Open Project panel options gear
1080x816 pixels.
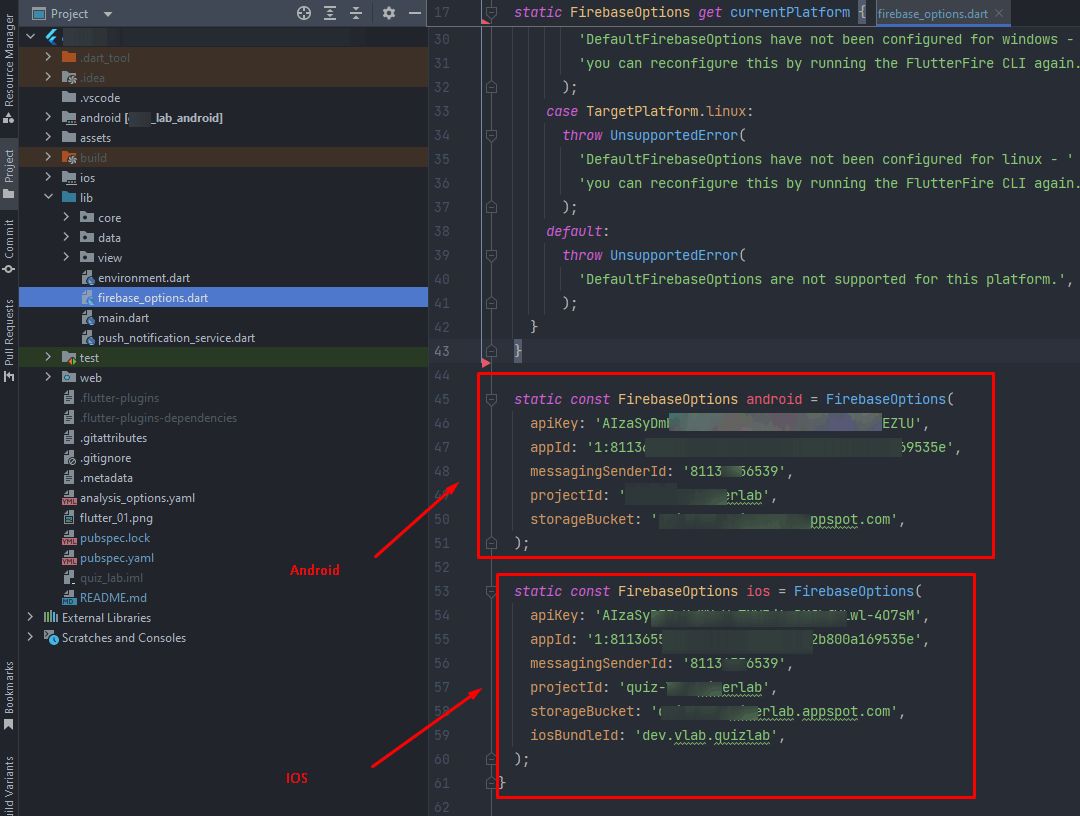pos(389,13)
